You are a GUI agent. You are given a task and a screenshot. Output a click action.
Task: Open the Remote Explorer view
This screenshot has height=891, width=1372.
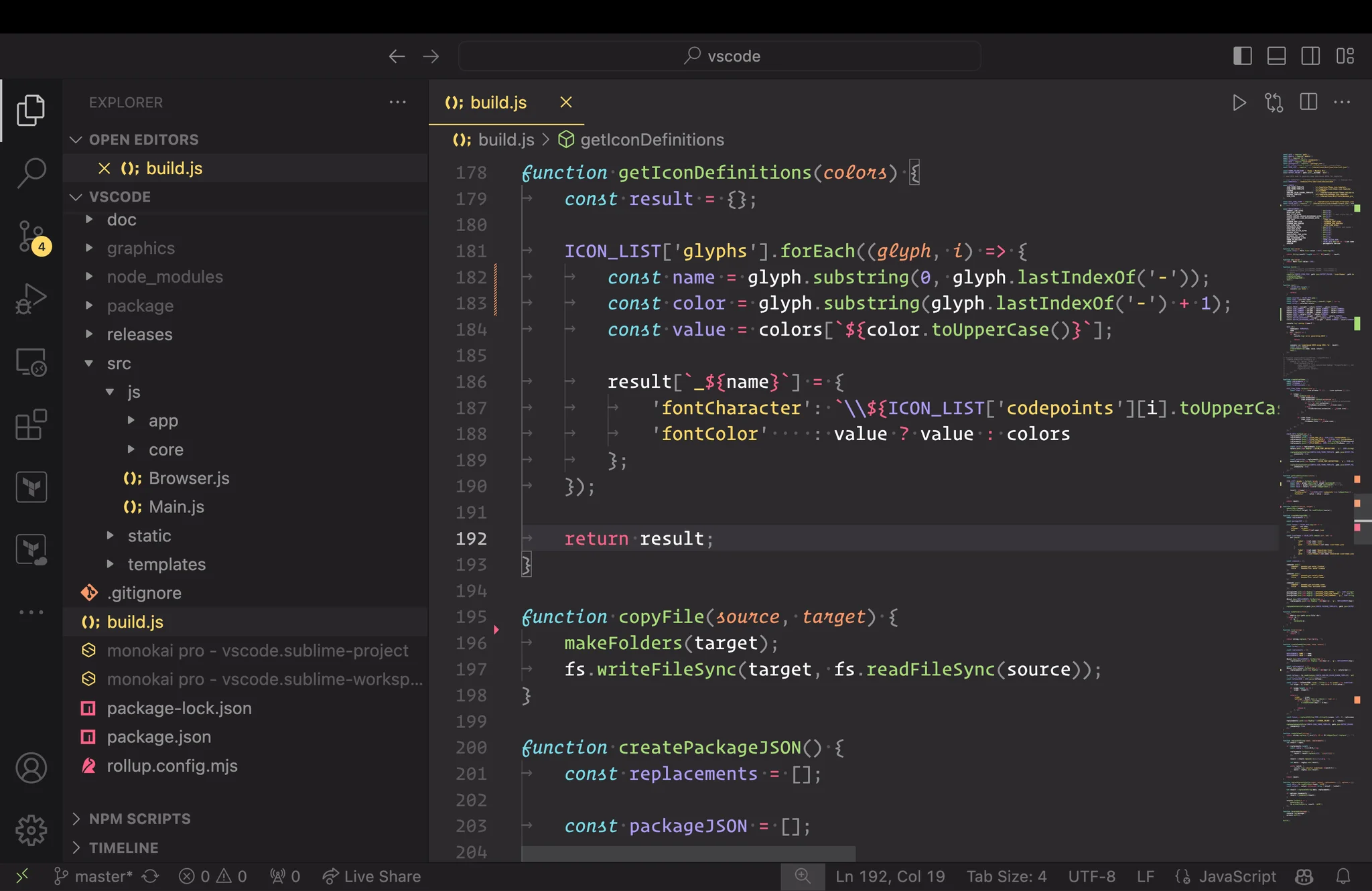tap(31, 362)
